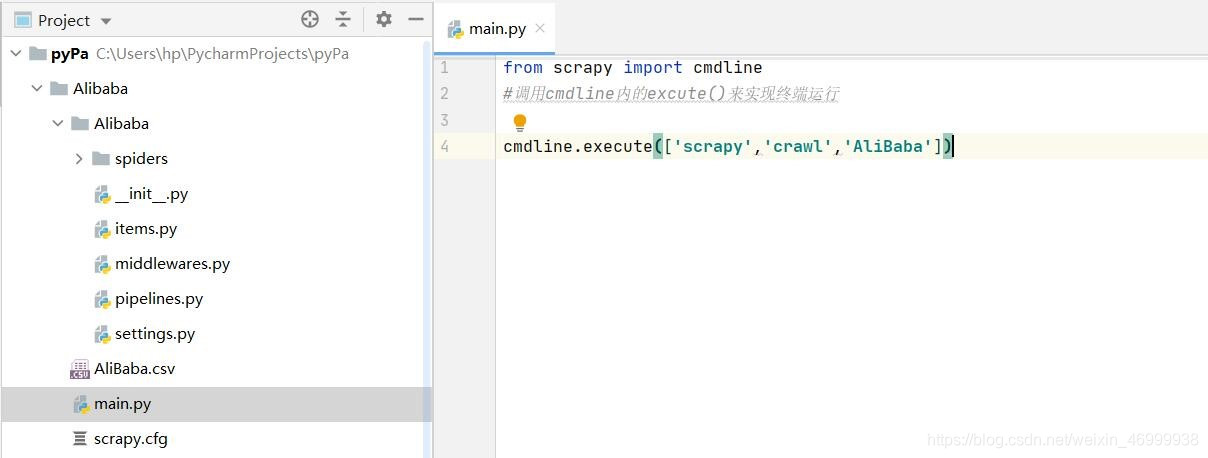
Task: Click the main.py tab's Python icon
Action: click(x=456, y=29)
